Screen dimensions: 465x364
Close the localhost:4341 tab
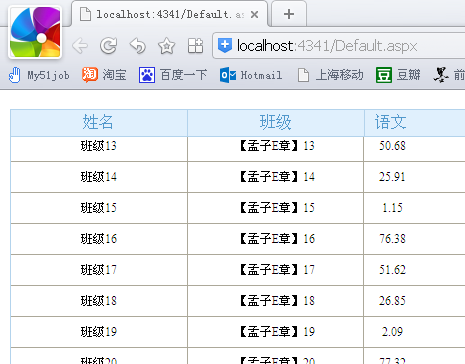254,14
